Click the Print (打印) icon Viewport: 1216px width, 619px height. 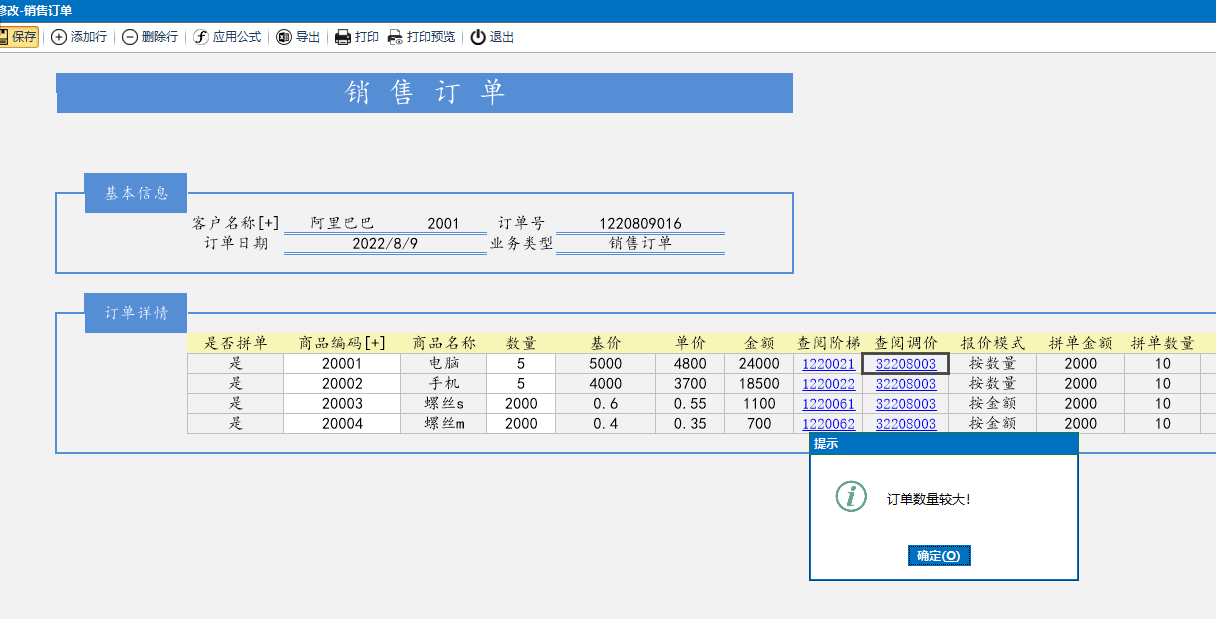point(343,37)
